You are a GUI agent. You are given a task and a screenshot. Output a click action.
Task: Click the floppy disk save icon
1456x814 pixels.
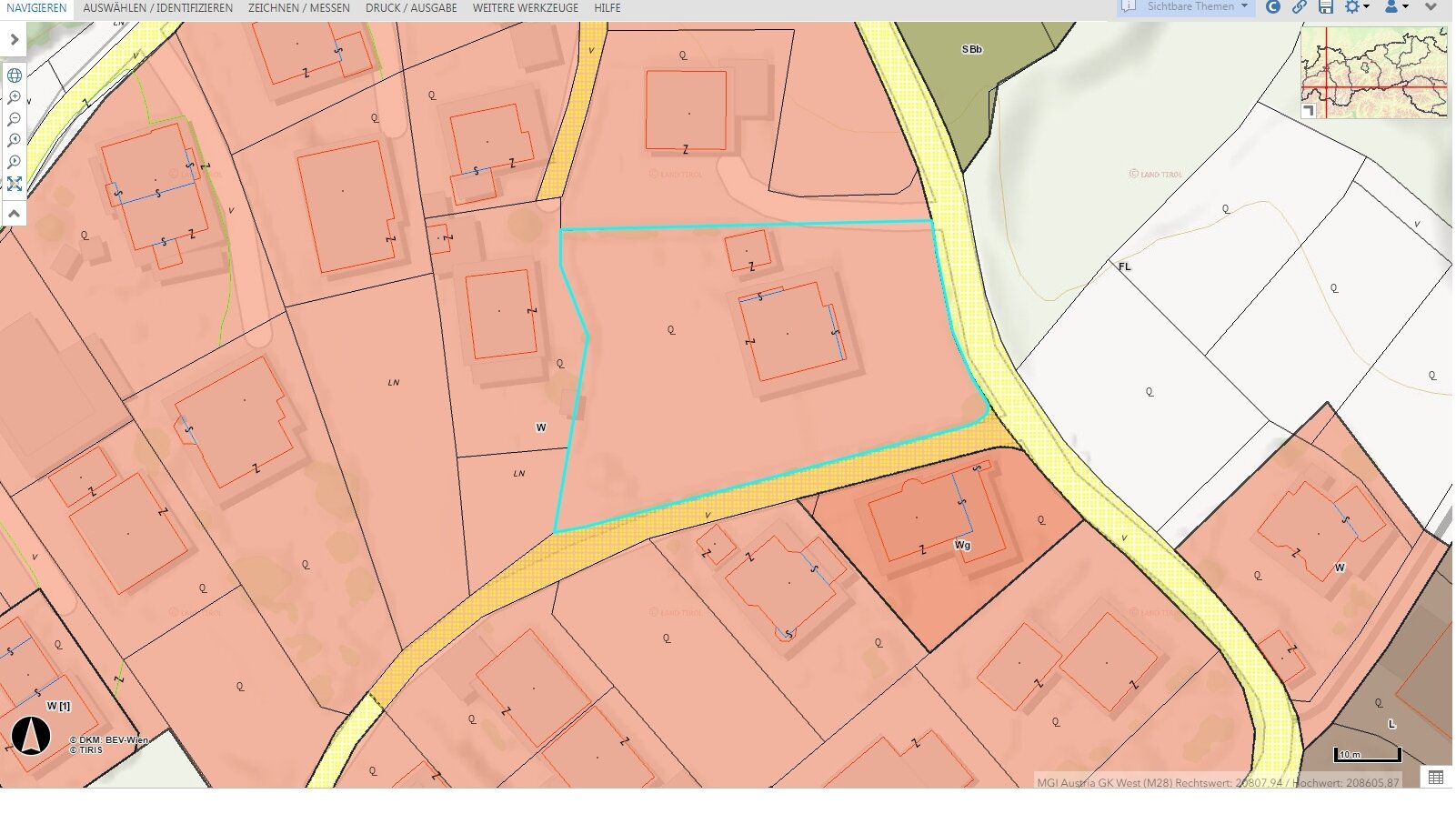(1326, 7)
